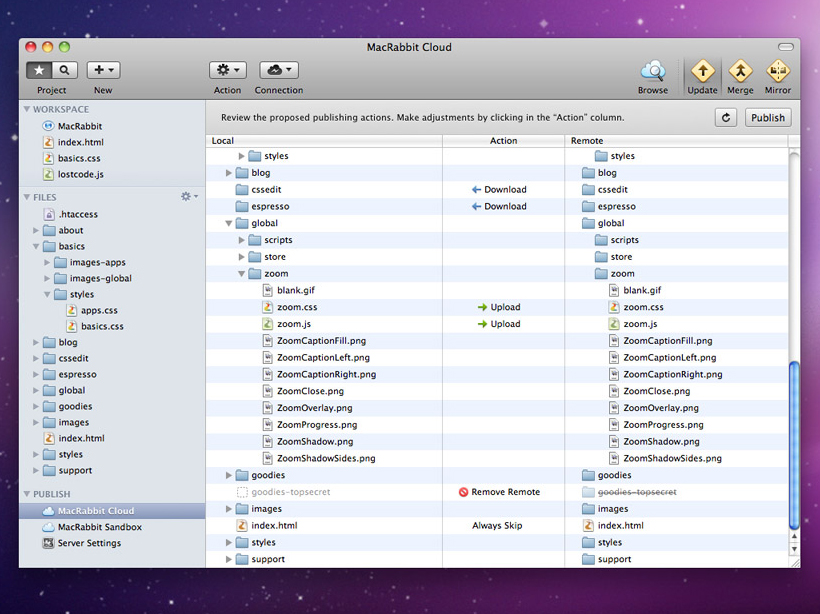Select the .htaccess file in Files
The width and height of the screenshot is (820, 614).
(x=78, y=214)
